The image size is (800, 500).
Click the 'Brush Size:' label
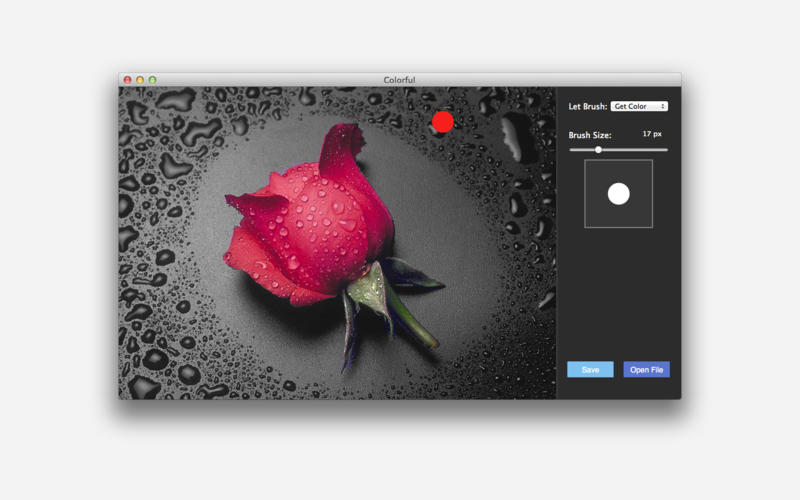coord(590,135)
